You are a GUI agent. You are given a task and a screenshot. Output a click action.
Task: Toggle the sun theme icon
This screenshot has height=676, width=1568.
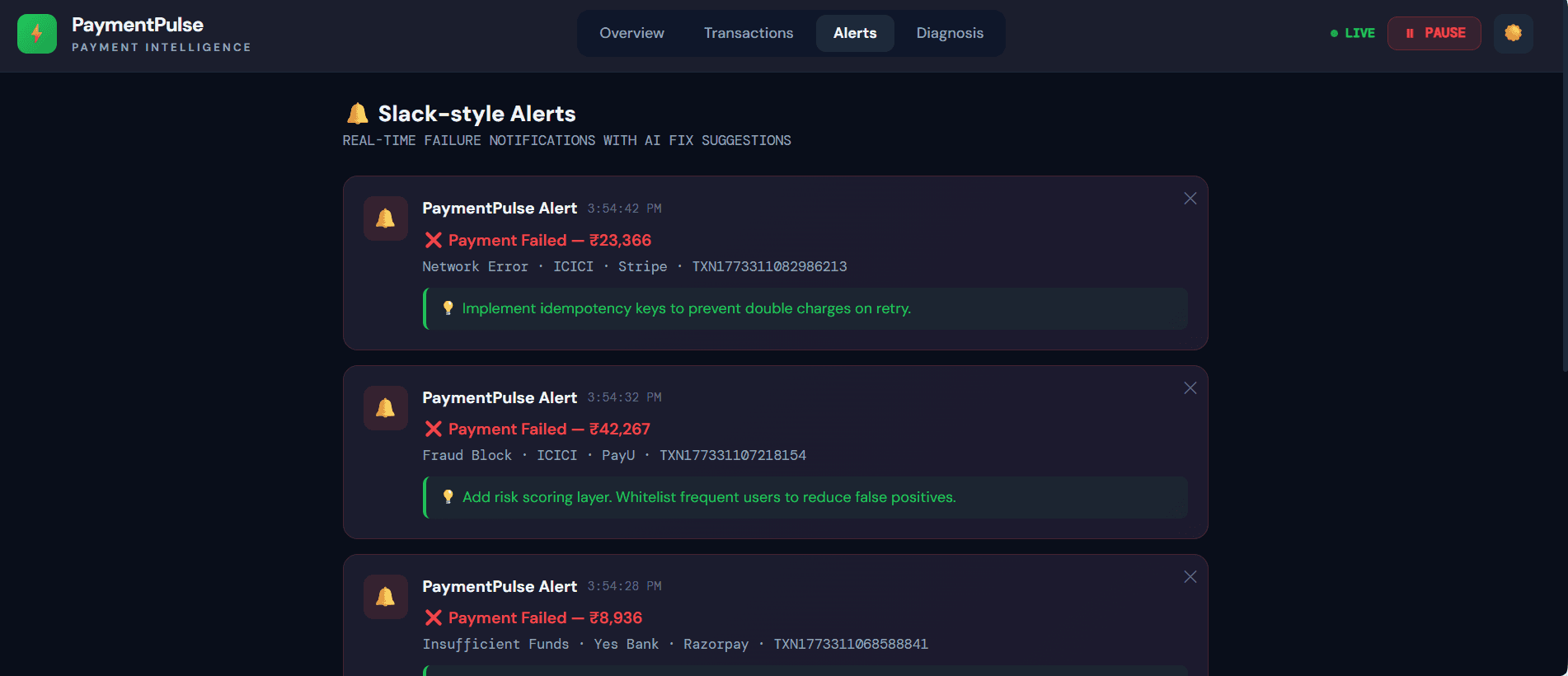pyautogui.click(x=1513, y=33)
